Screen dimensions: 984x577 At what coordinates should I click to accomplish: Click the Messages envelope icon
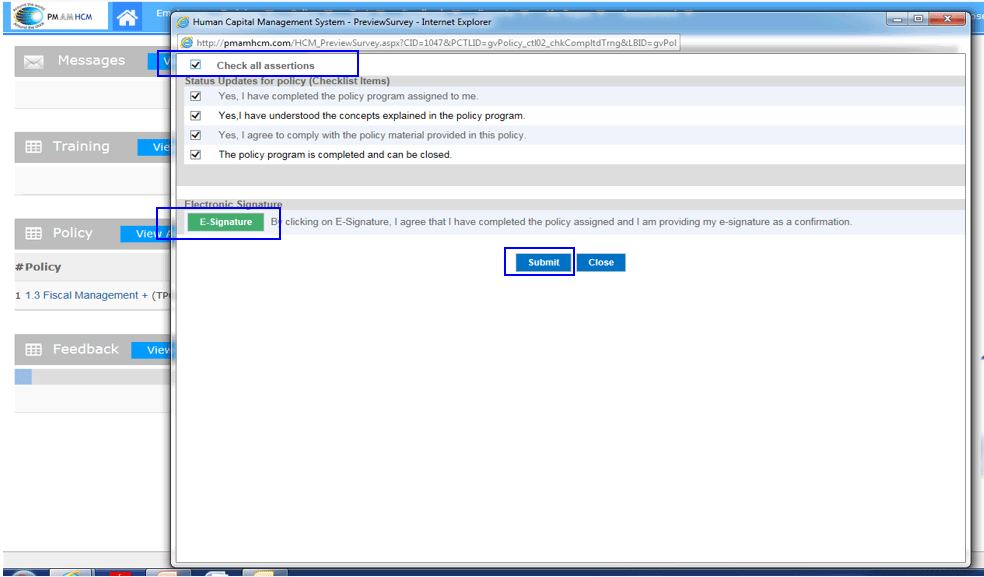[34, 62]
